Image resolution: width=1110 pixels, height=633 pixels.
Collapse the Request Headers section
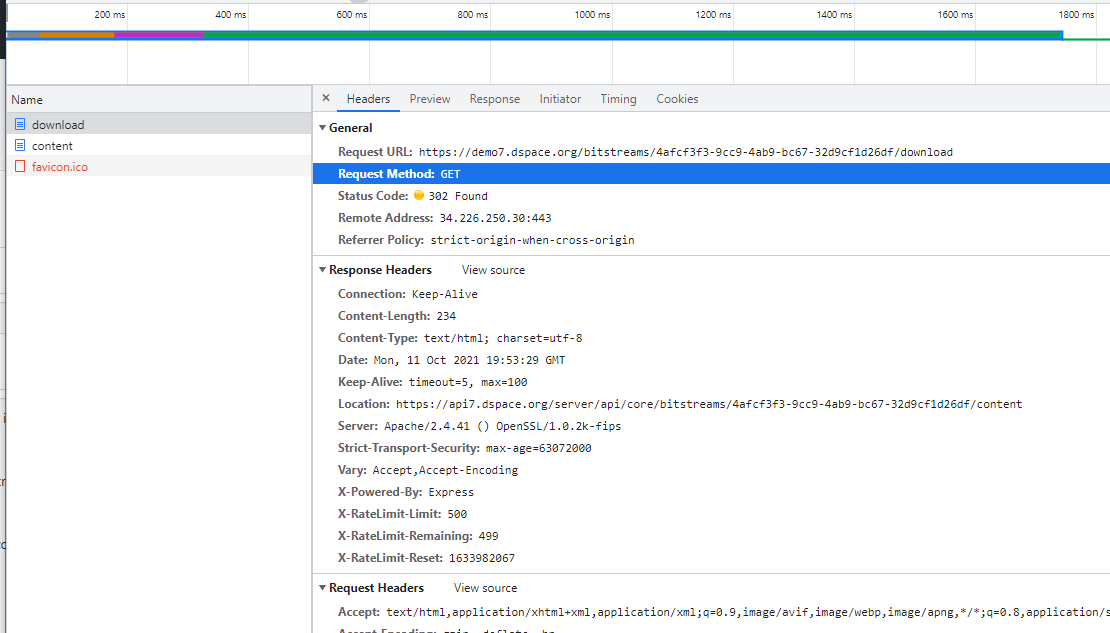coord(322,587)
